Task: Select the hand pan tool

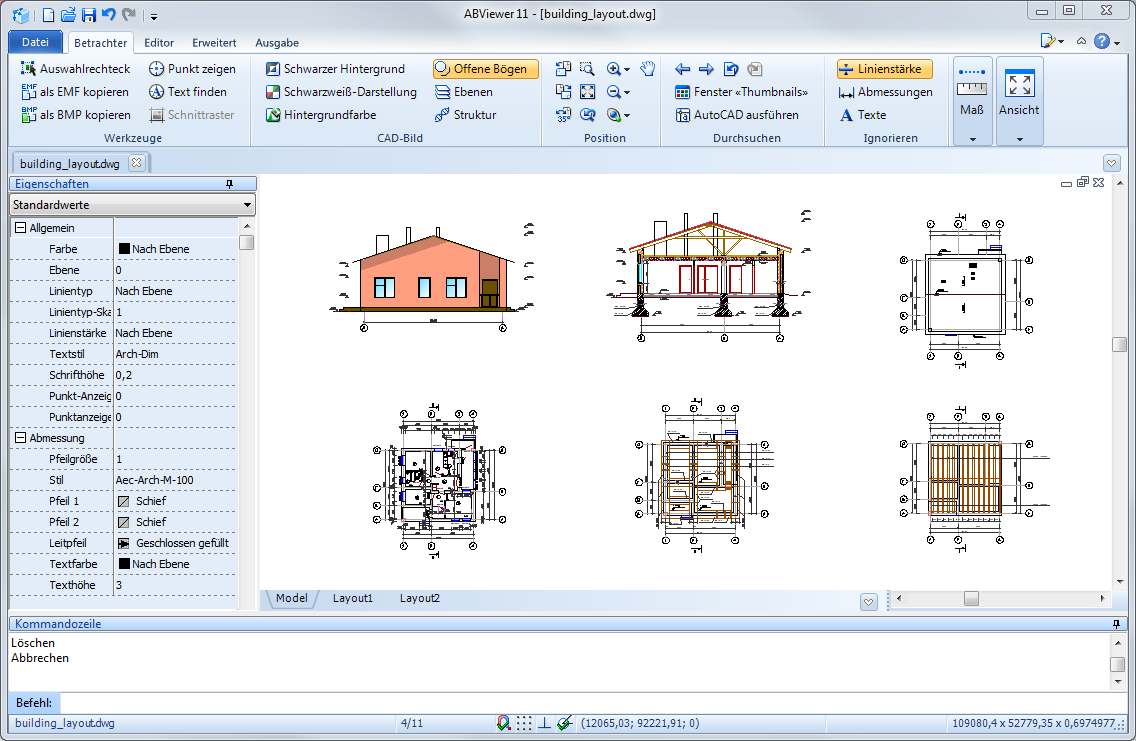Action: point(648,69)
